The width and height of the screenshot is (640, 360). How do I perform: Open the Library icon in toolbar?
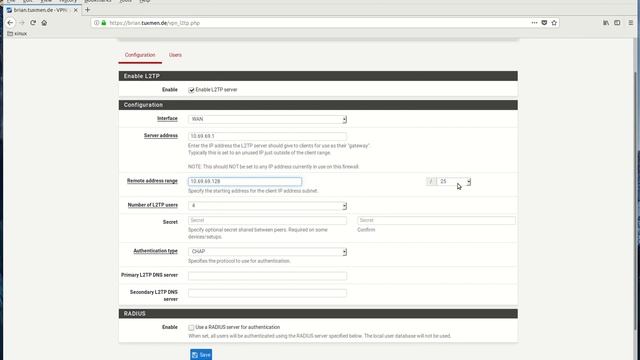[606, 23]
